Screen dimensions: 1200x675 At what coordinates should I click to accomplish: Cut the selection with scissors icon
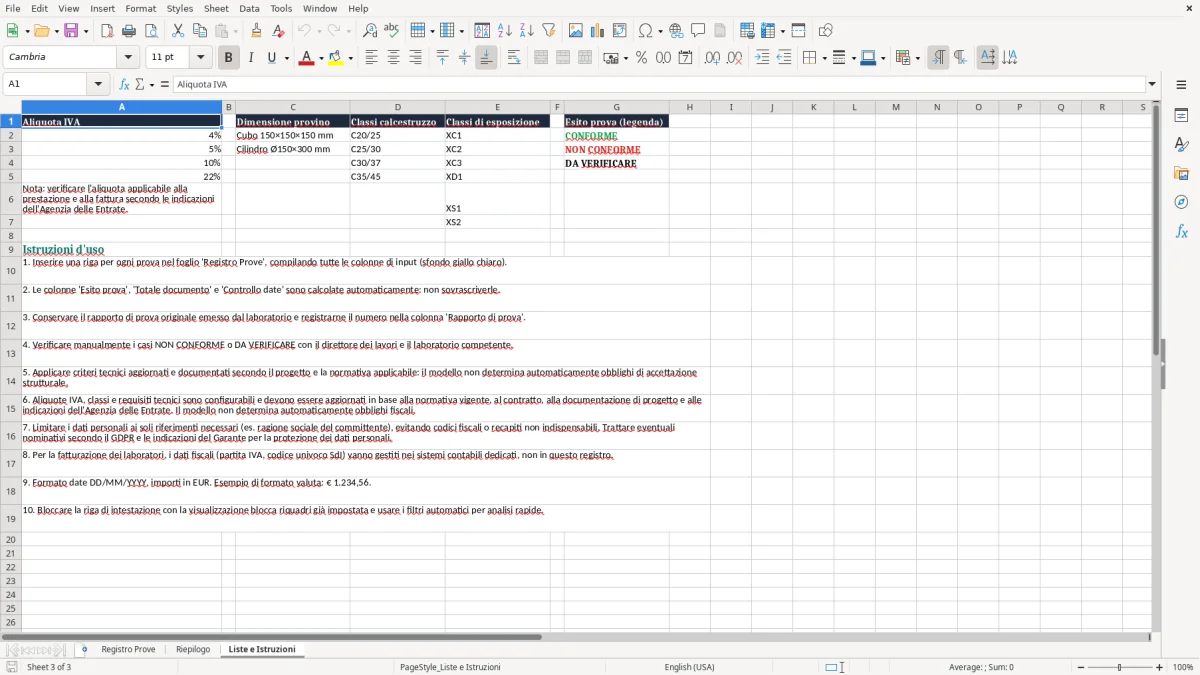pos(178,31)
